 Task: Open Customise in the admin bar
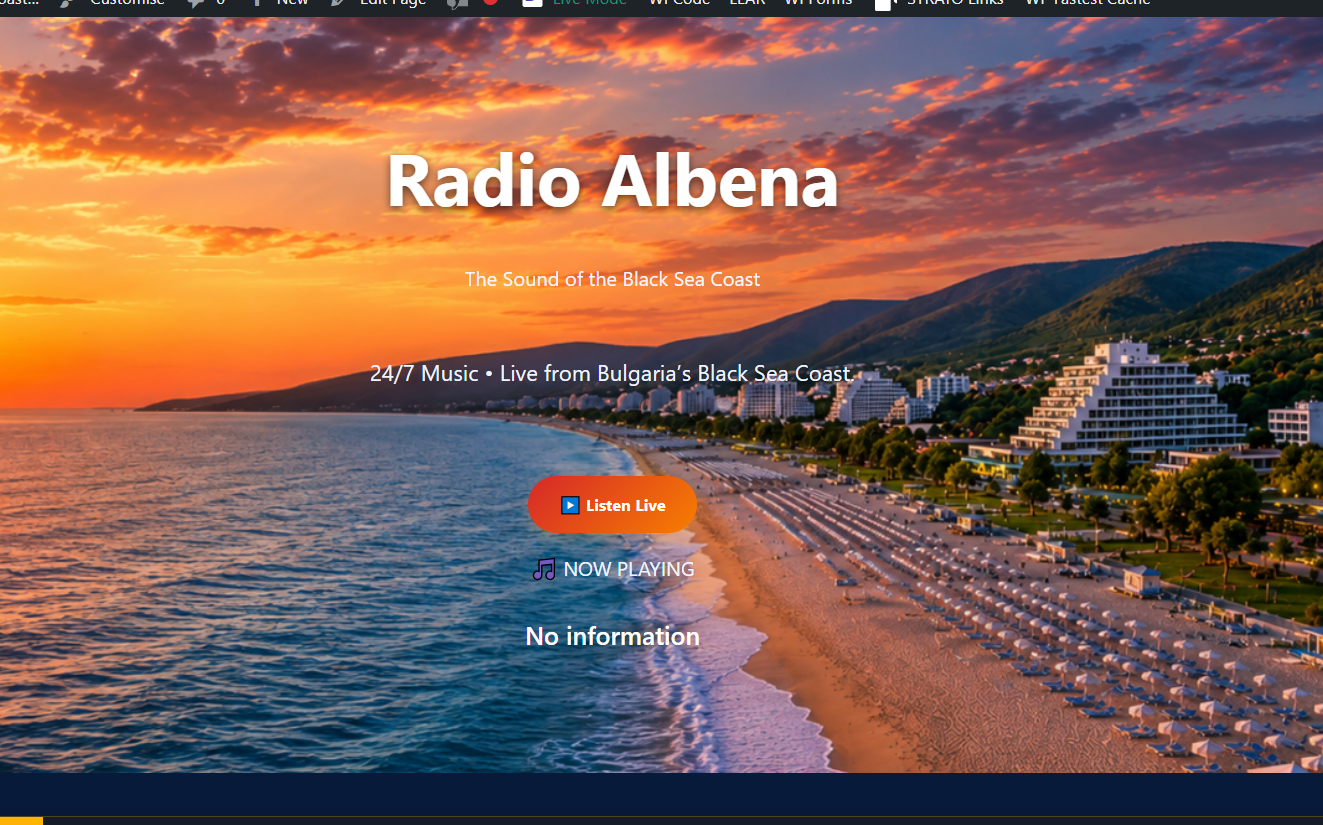tap(112, 4)
